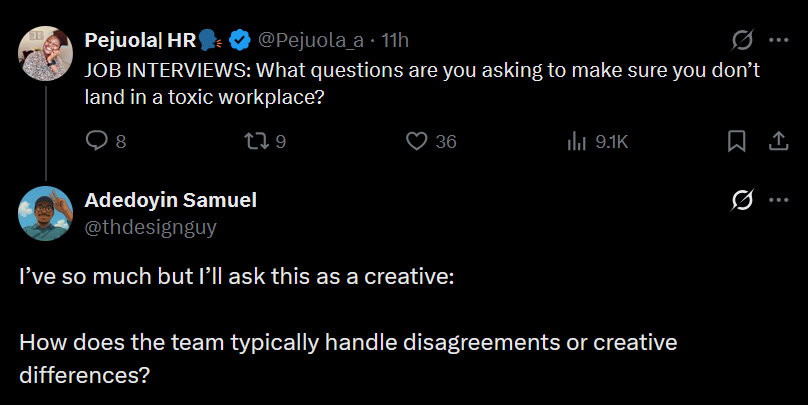Open Adedoyin Samuel's profile avatar
This screenshot has height=405, width=808.
tap(46, 213)
